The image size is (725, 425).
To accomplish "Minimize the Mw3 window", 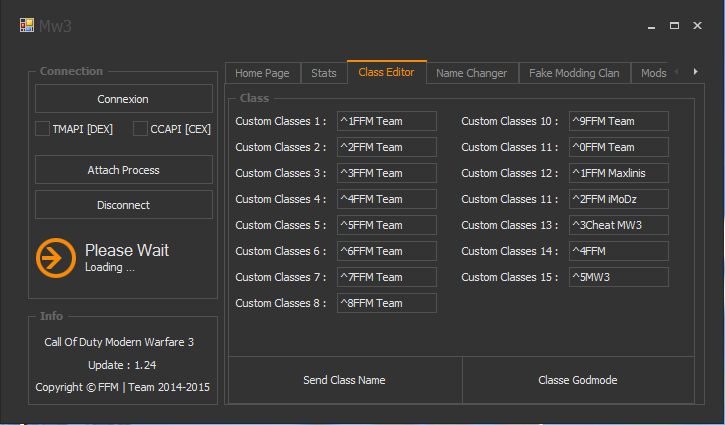I will click(x=651, y=26).
